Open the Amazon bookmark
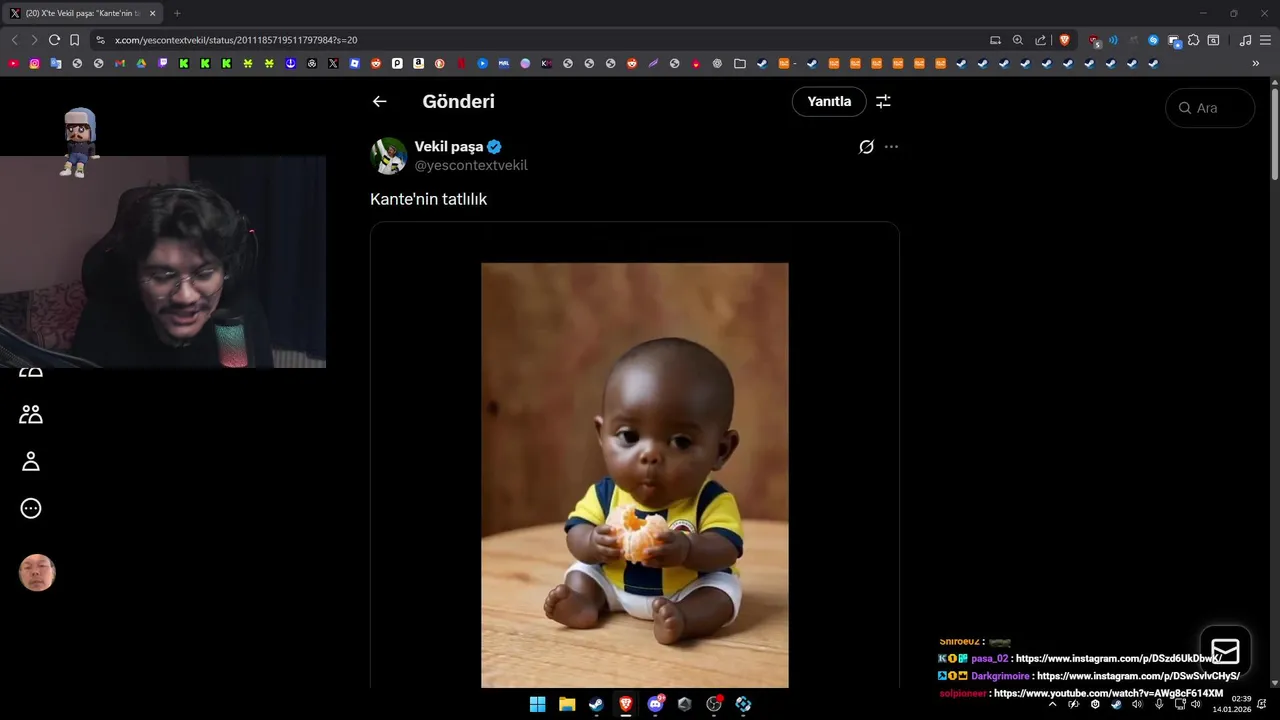Screen dimensions: 1280x720 [418, 63]
